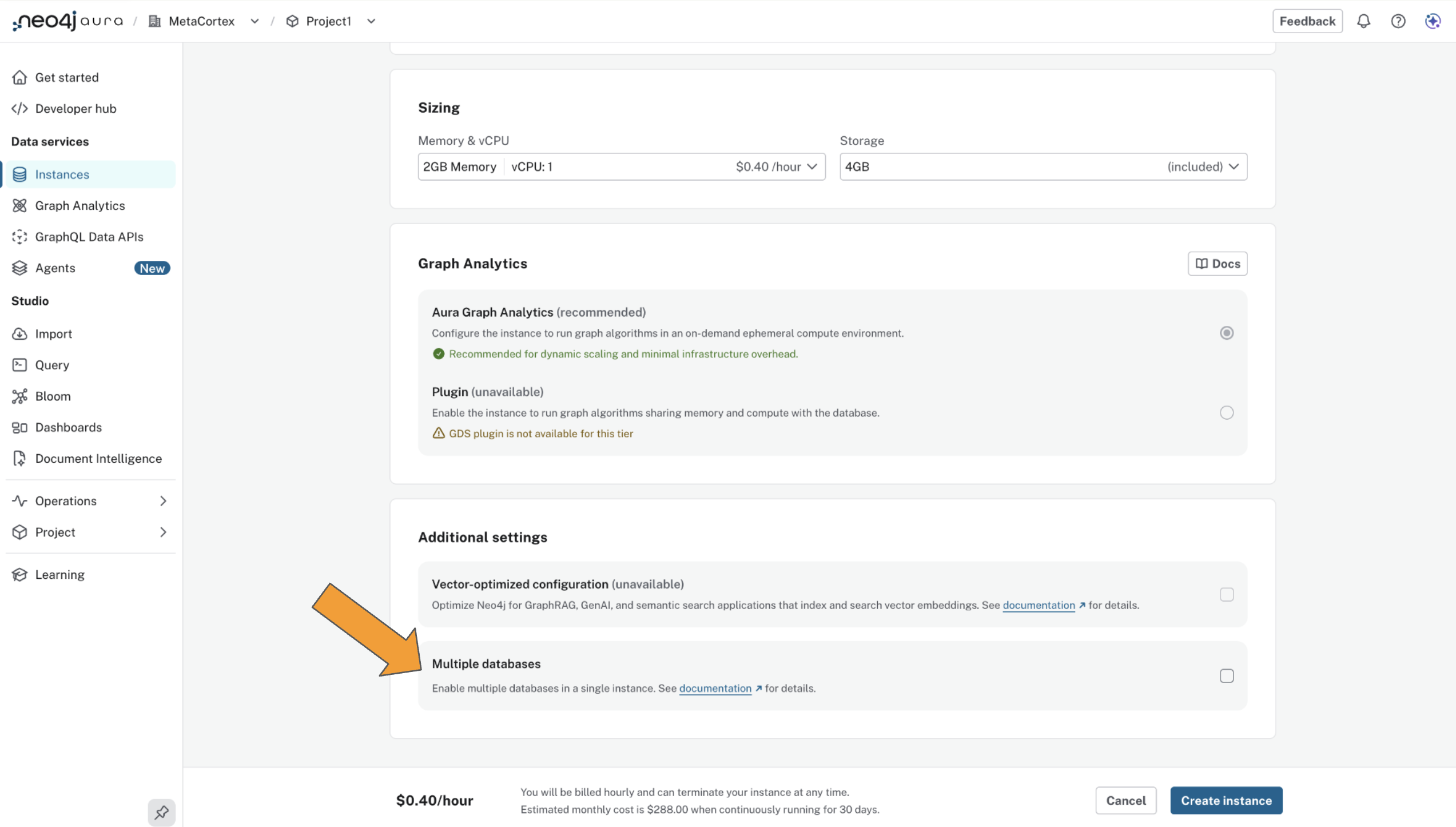The image size is (1456, 827).
Task: Tick the Vector-optimized configuration checkbox
Action: 1226,594
